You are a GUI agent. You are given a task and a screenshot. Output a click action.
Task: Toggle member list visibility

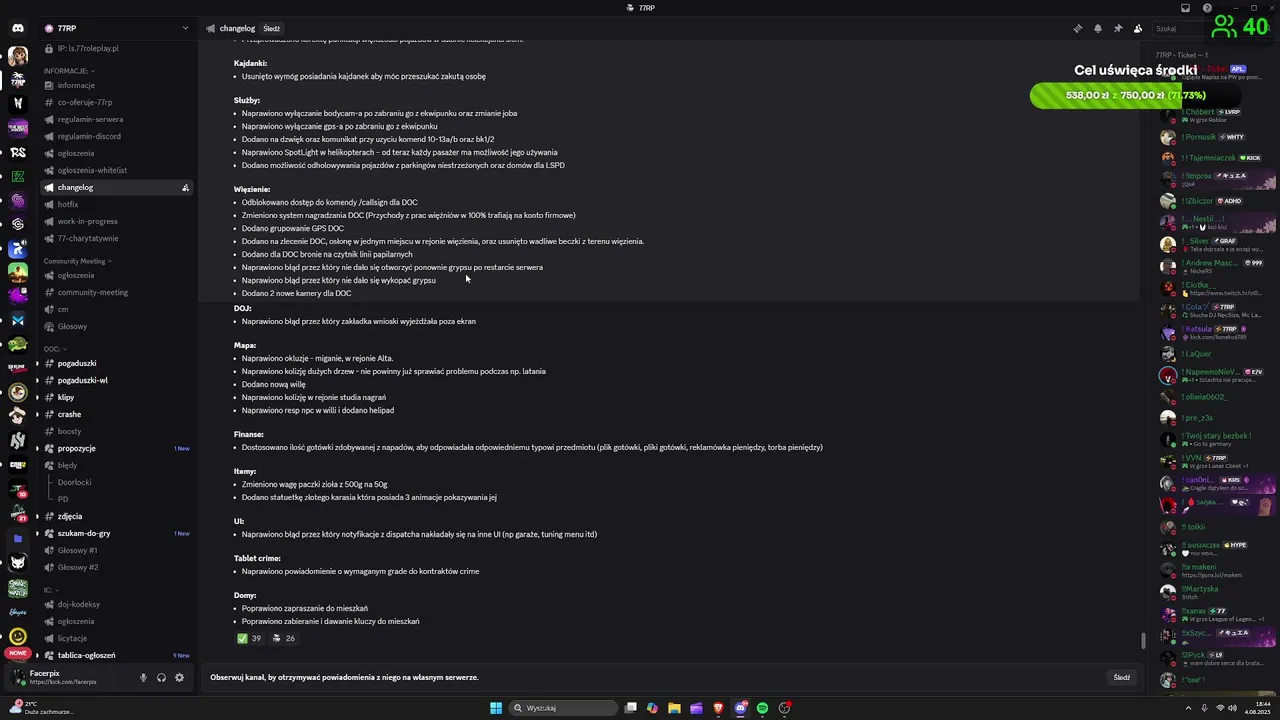click(1138, 29)
